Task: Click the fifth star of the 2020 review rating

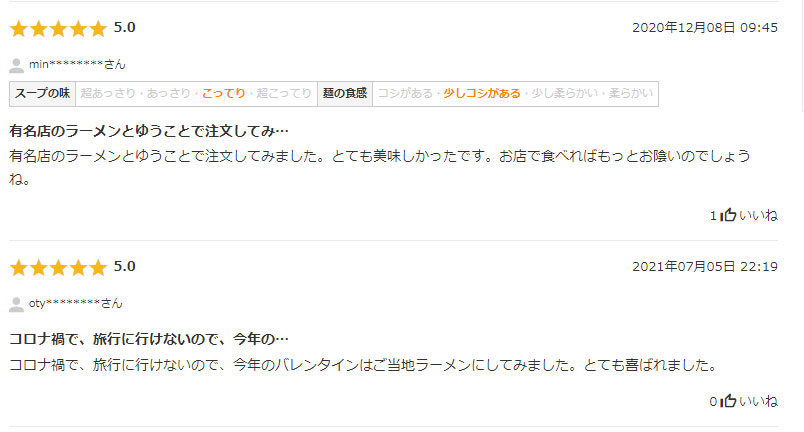Action: 97,28
